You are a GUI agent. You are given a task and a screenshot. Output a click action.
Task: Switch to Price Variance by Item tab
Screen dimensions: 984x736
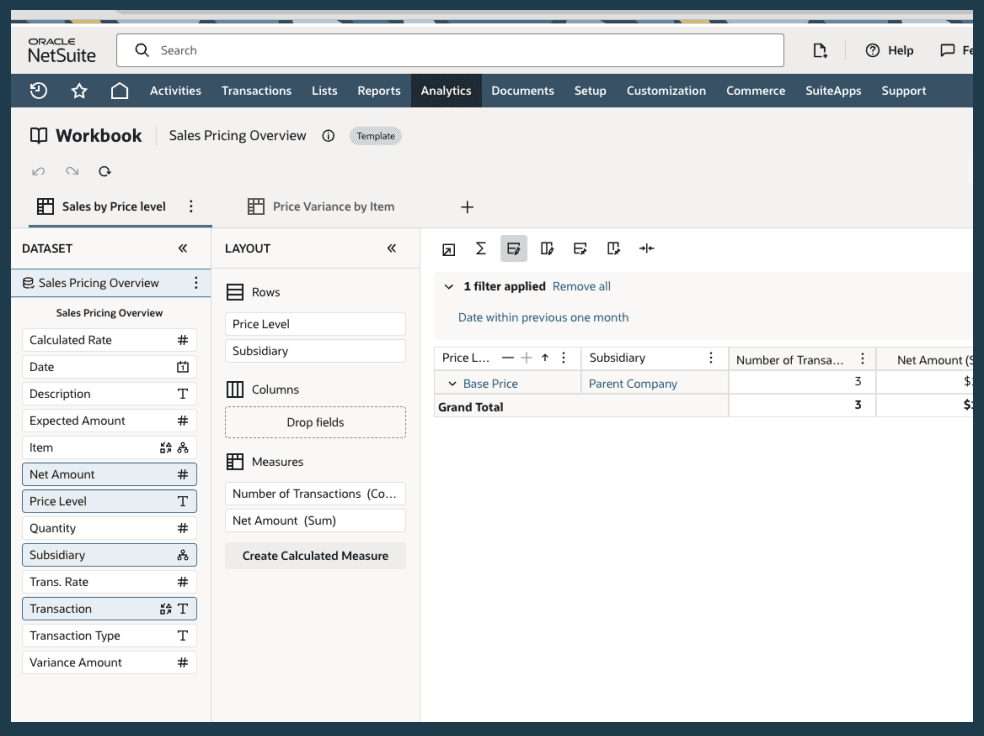click(x=321, y=206)
